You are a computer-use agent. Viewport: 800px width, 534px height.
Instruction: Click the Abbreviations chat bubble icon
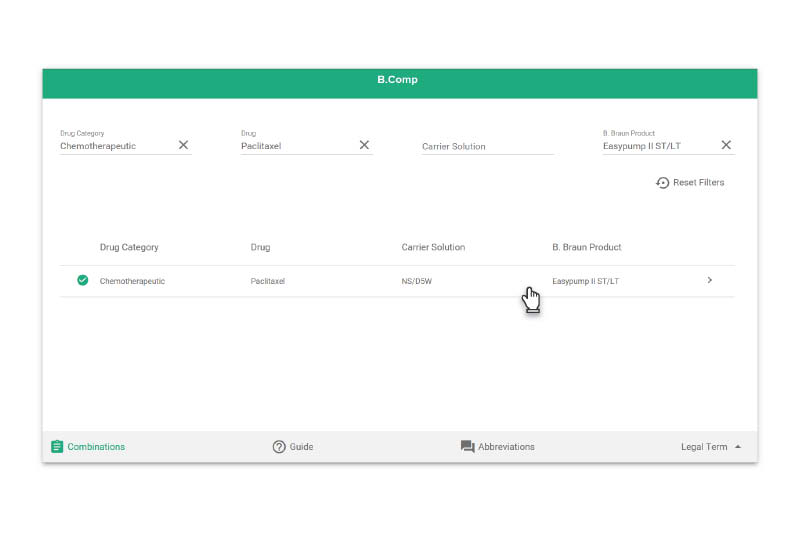[x=467, y=447]
